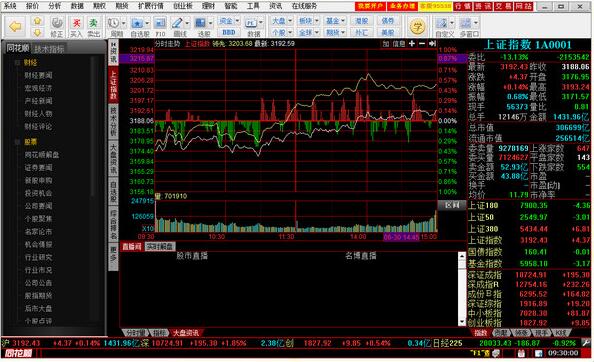Screen dimensions: 594x362
Task: Expand the 周期 period dropdown arrow
Action: 123,23
